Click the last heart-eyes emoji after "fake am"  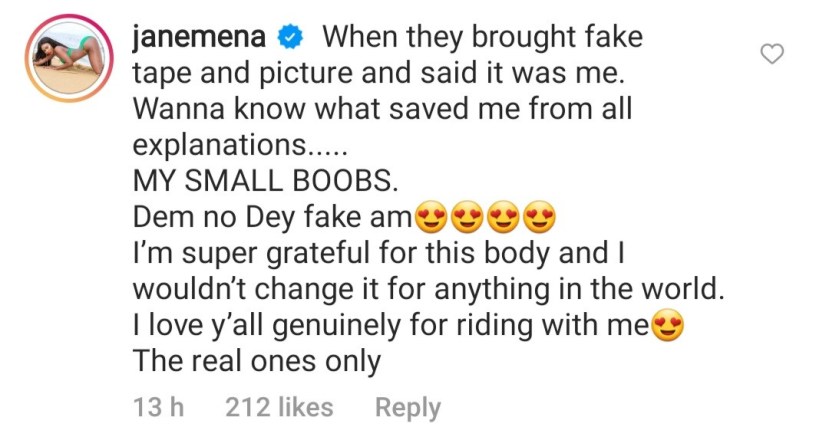pyautogui.click(x=540, y=217)
